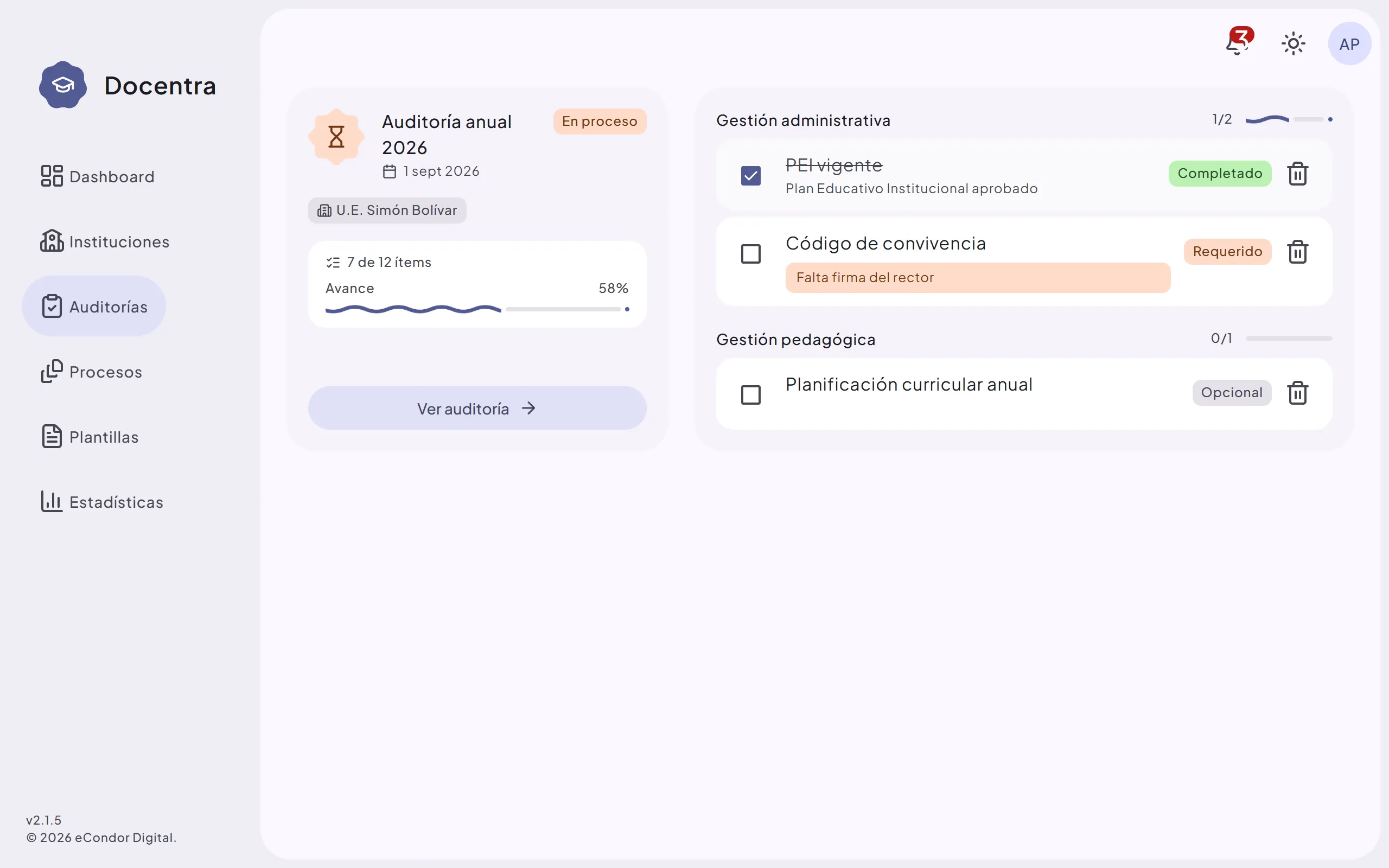Screen dimensions: 1389x868
Task: Click the 58% Avance wavy progress bar
Action: point(477,309)
